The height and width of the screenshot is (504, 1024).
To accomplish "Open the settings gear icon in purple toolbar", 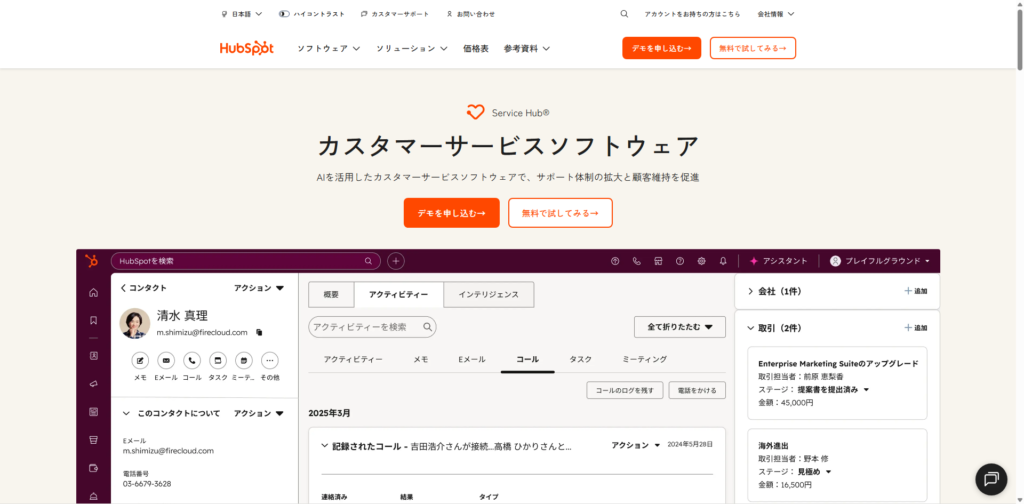I will 701,261.
